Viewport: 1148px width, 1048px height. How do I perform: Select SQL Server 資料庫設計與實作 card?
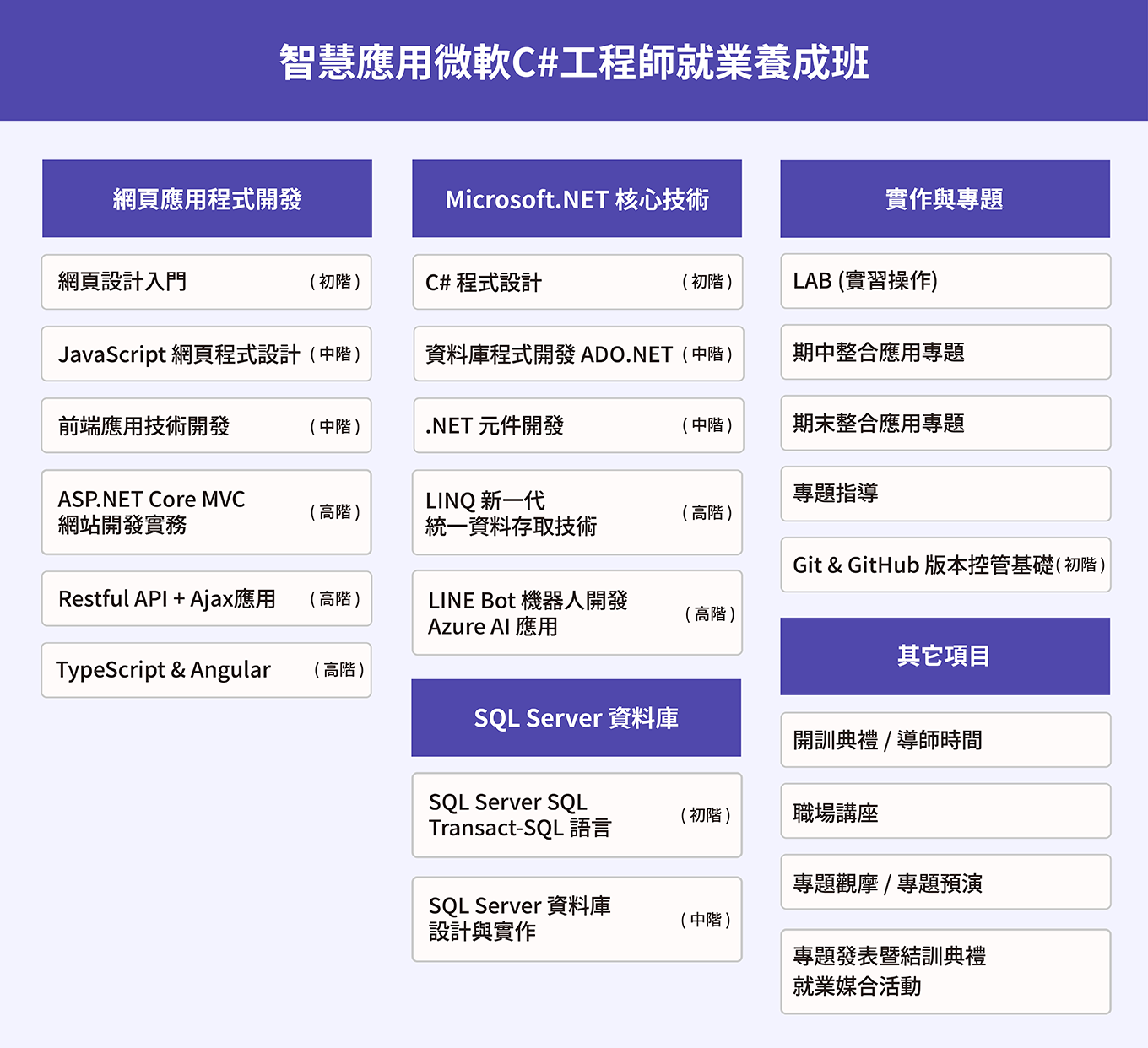pos(577,919)
